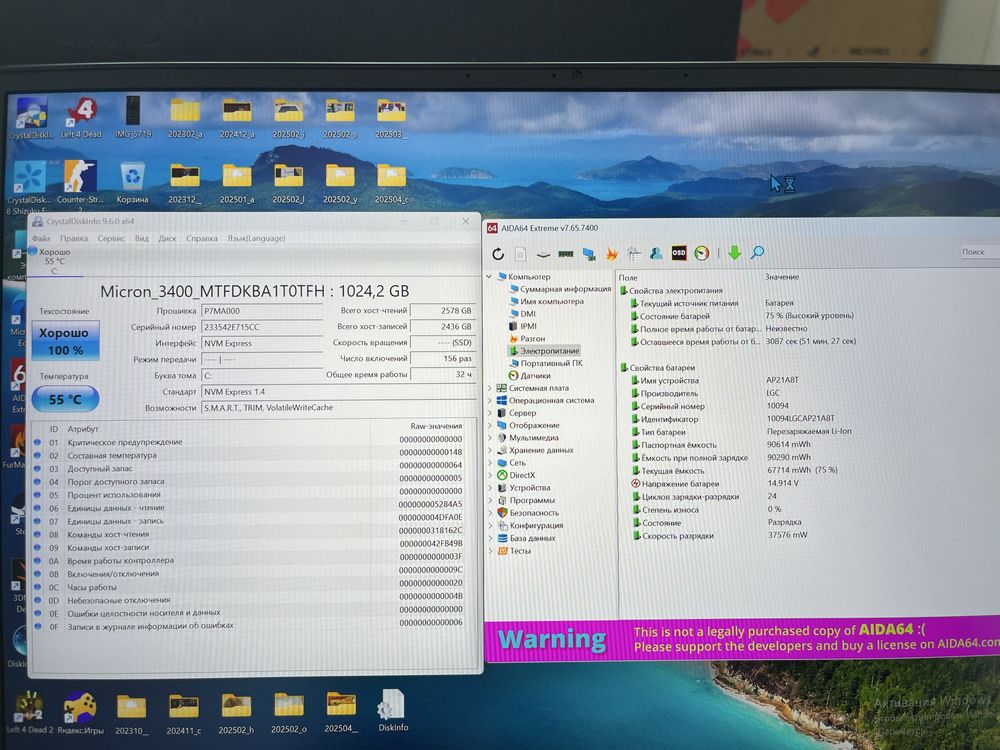Click the Значение column header in AIDA64
Screen dimensions: 1000x750
coord(782,277)
